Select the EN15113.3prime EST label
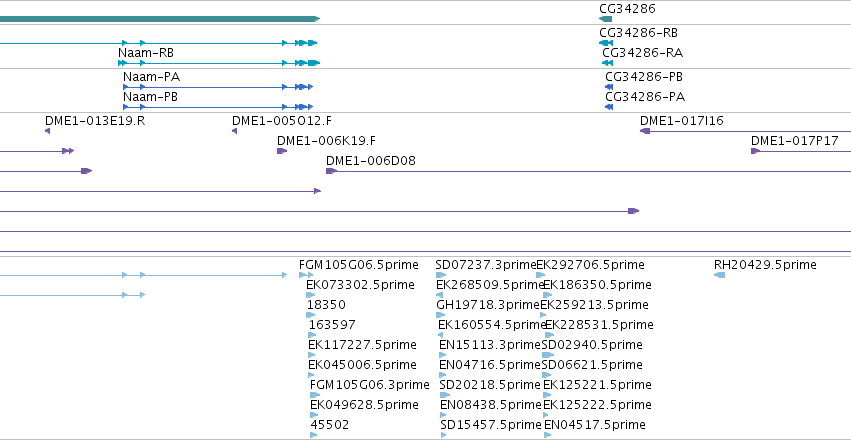 [490, 345]
